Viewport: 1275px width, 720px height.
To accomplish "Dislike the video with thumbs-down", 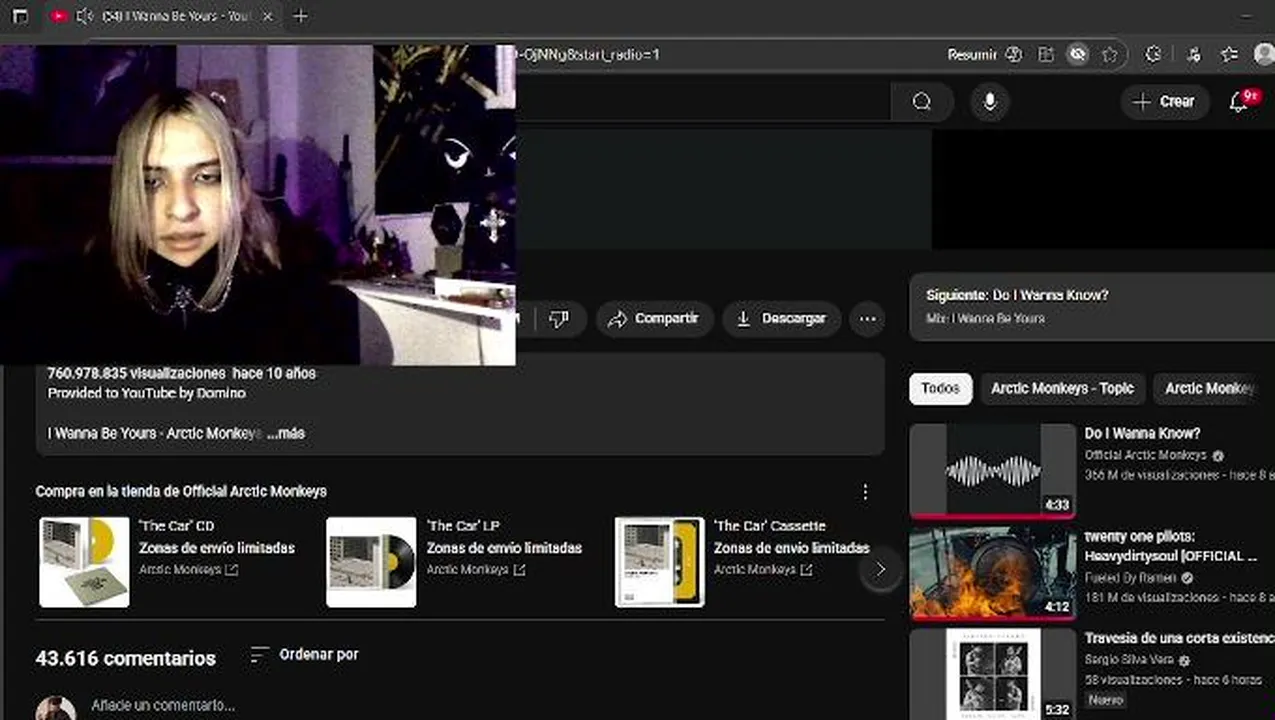I will tap(559, 319).
